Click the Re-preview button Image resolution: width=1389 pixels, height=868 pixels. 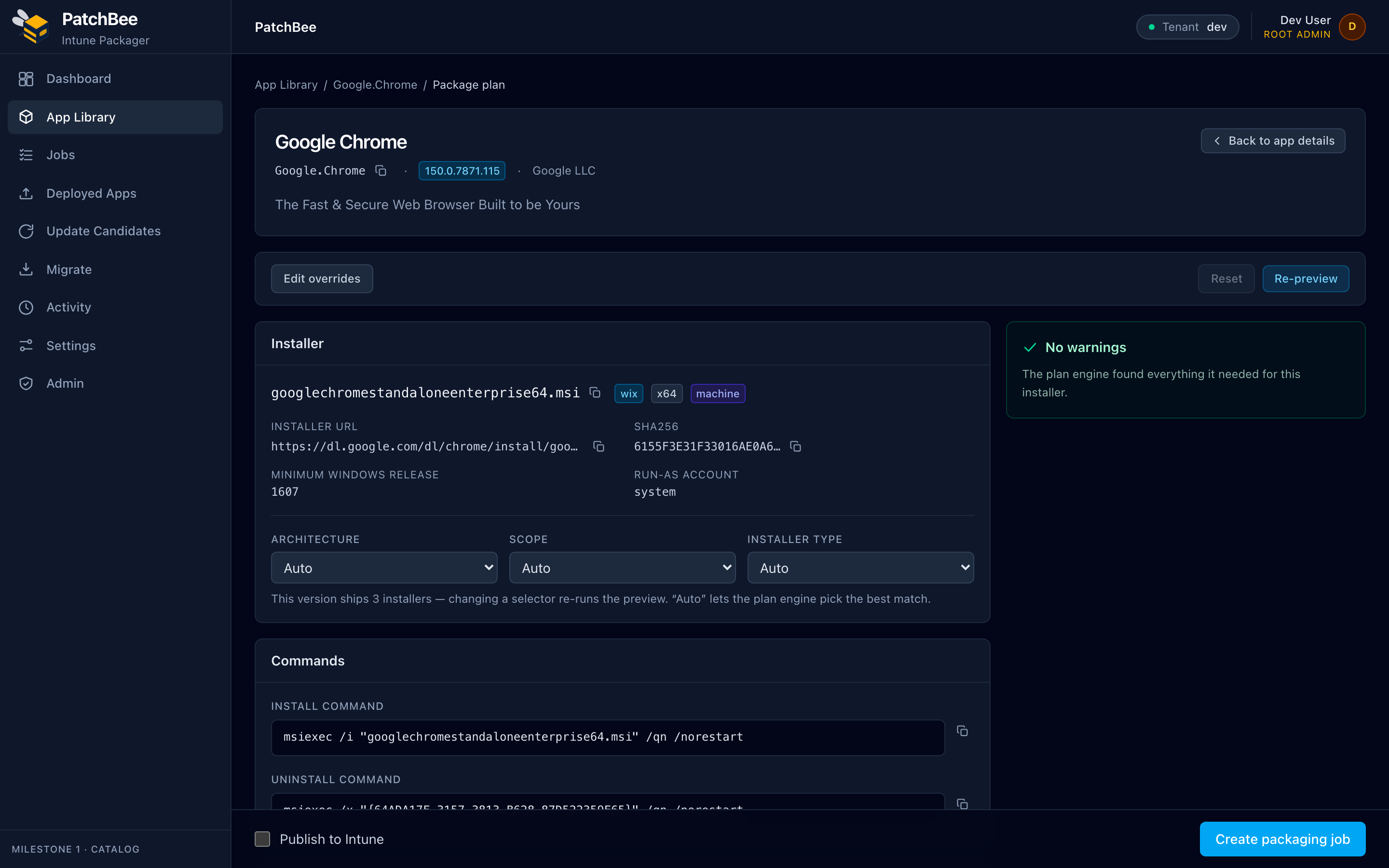click(1305, 278)
